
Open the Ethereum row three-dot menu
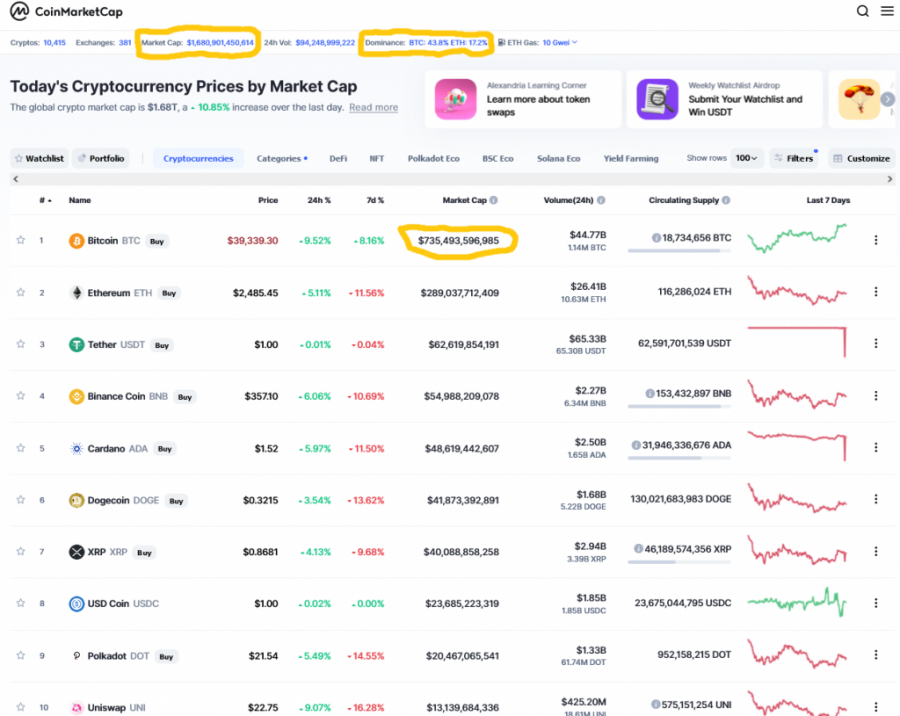(x=876, y=292)
